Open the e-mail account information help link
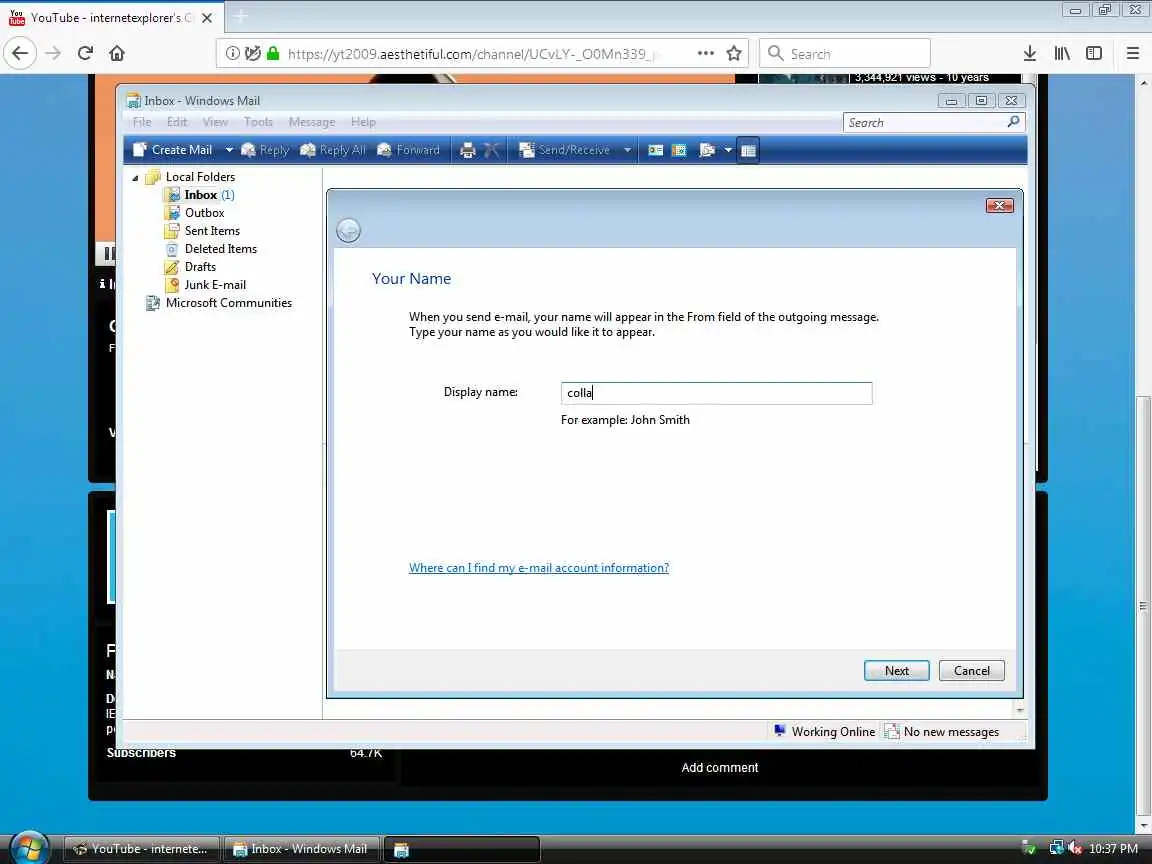The width and height of the screenshot is (1152, 864). (539, 568)
